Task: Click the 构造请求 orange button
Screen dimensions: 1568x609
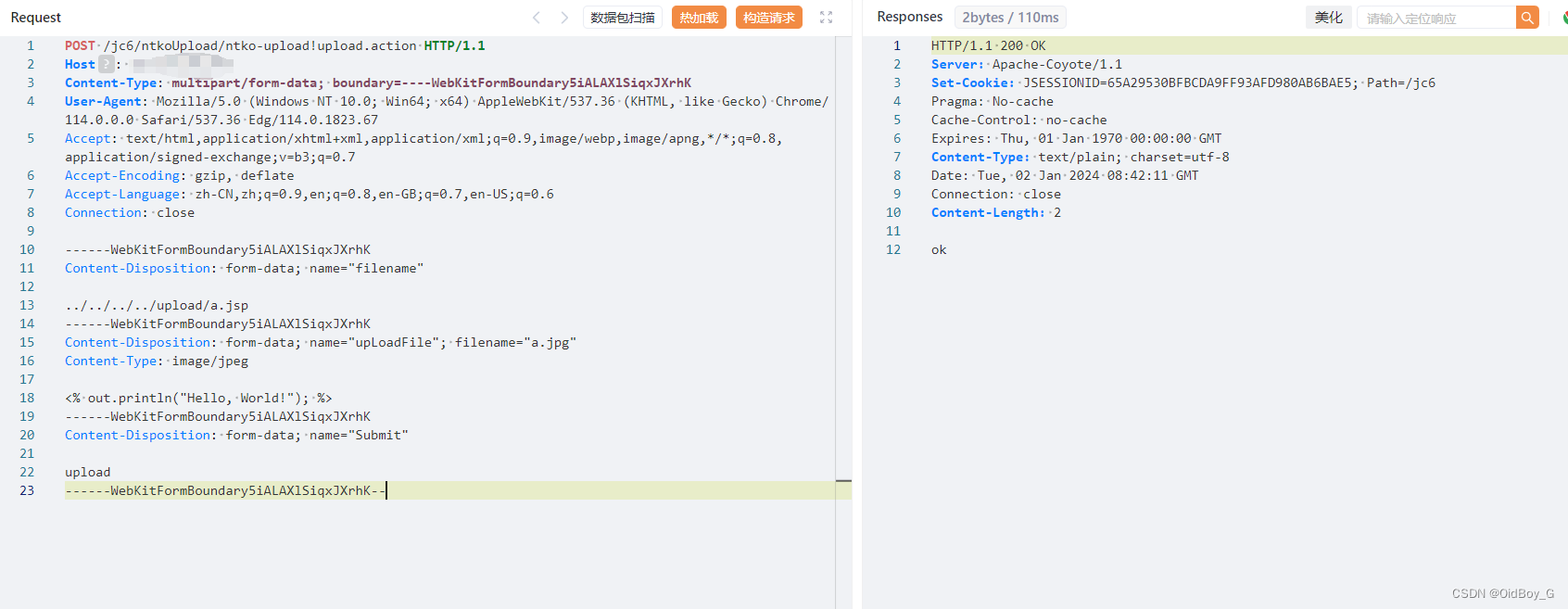Action: [769, 18]
